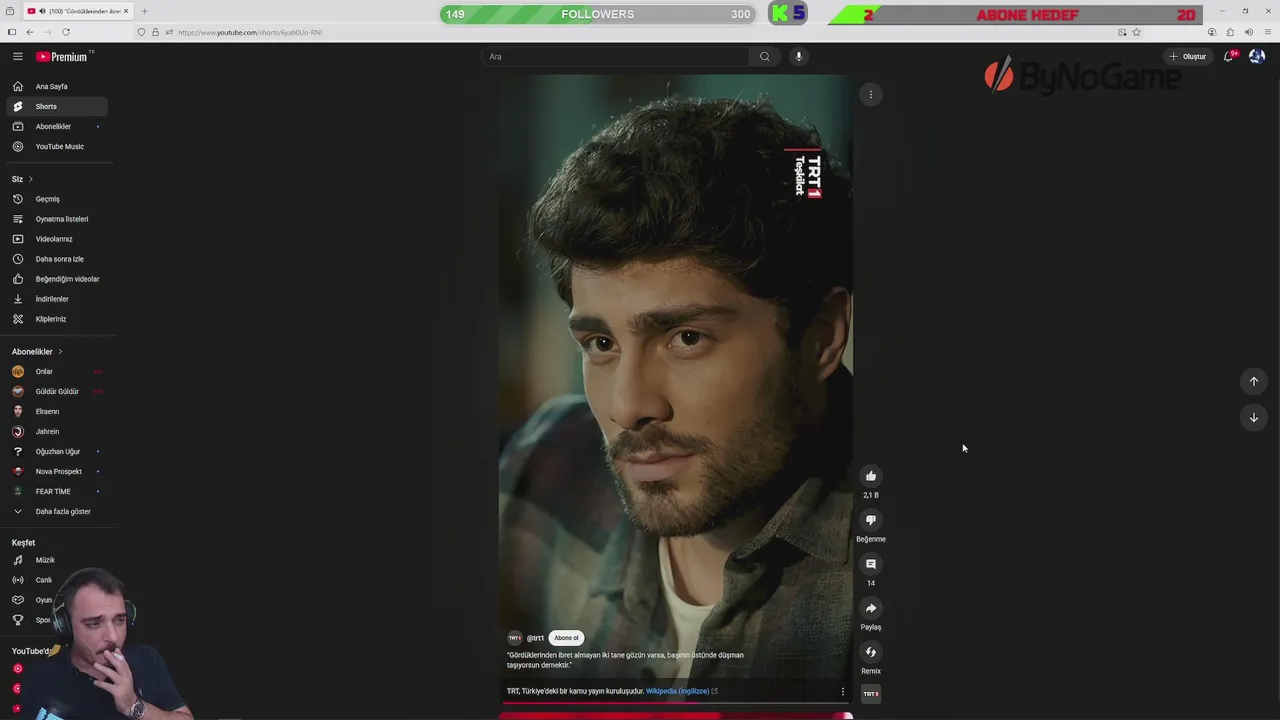This screenshot has height=720, width=1280.
Task: Go to the next short
Action: tap(1254, 417)
